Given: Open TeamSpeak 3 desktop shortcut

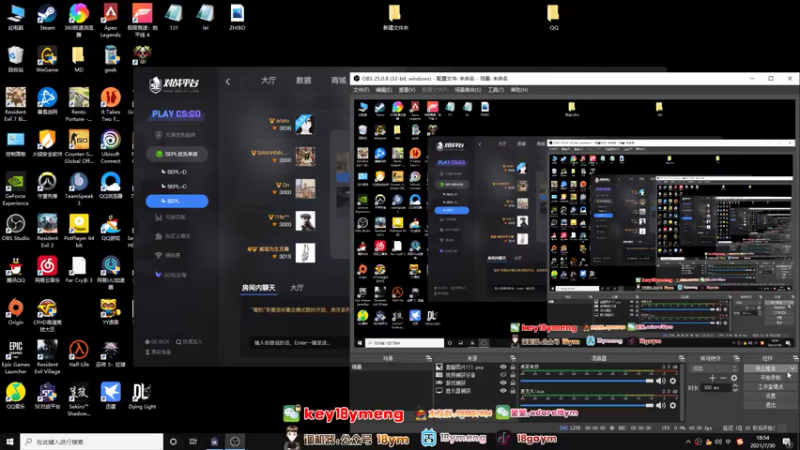Looking at the screenshot, I should point(79,189).
